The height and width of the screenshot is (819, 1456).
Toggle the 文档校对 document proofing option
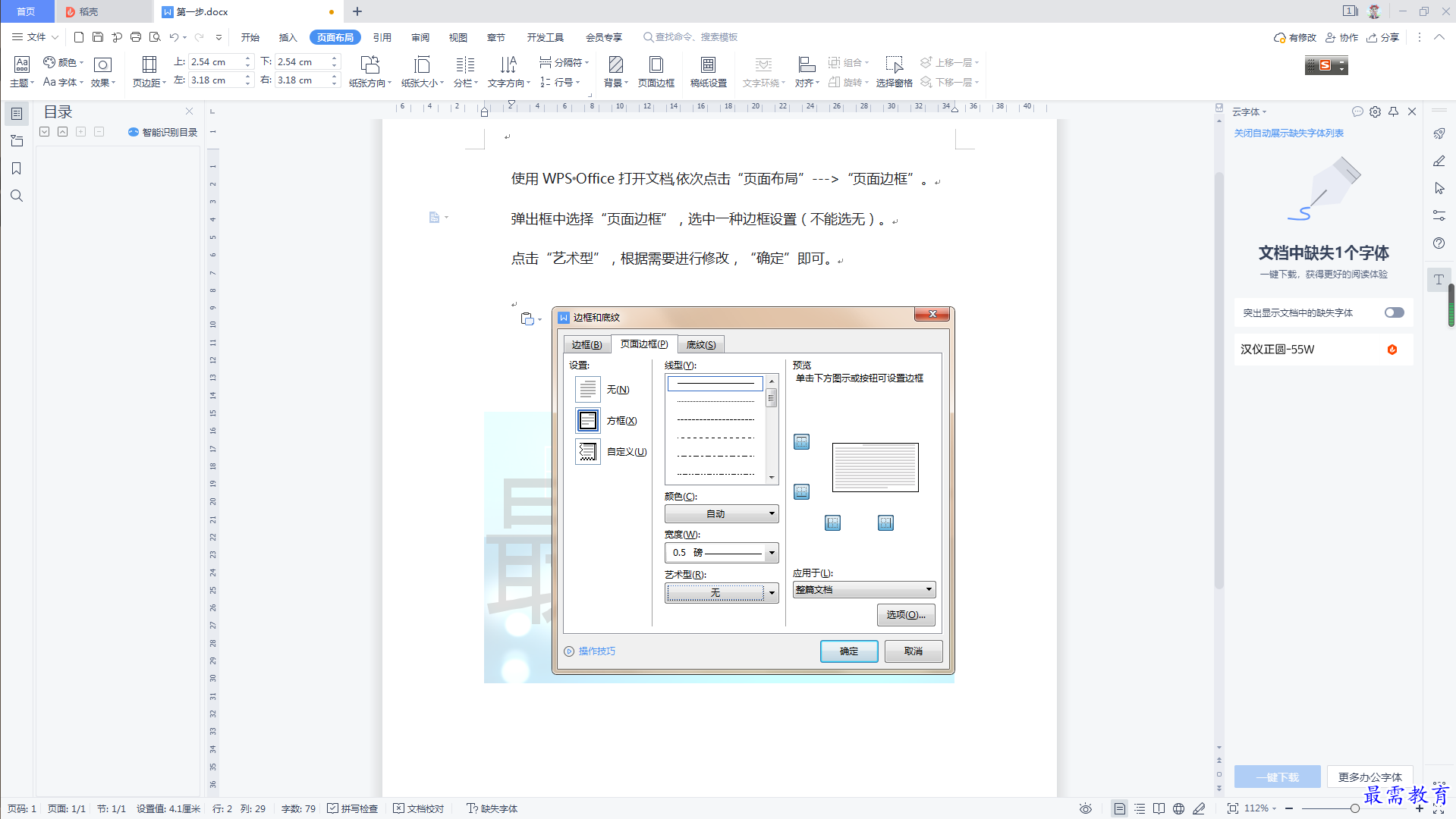coord(418,808)
